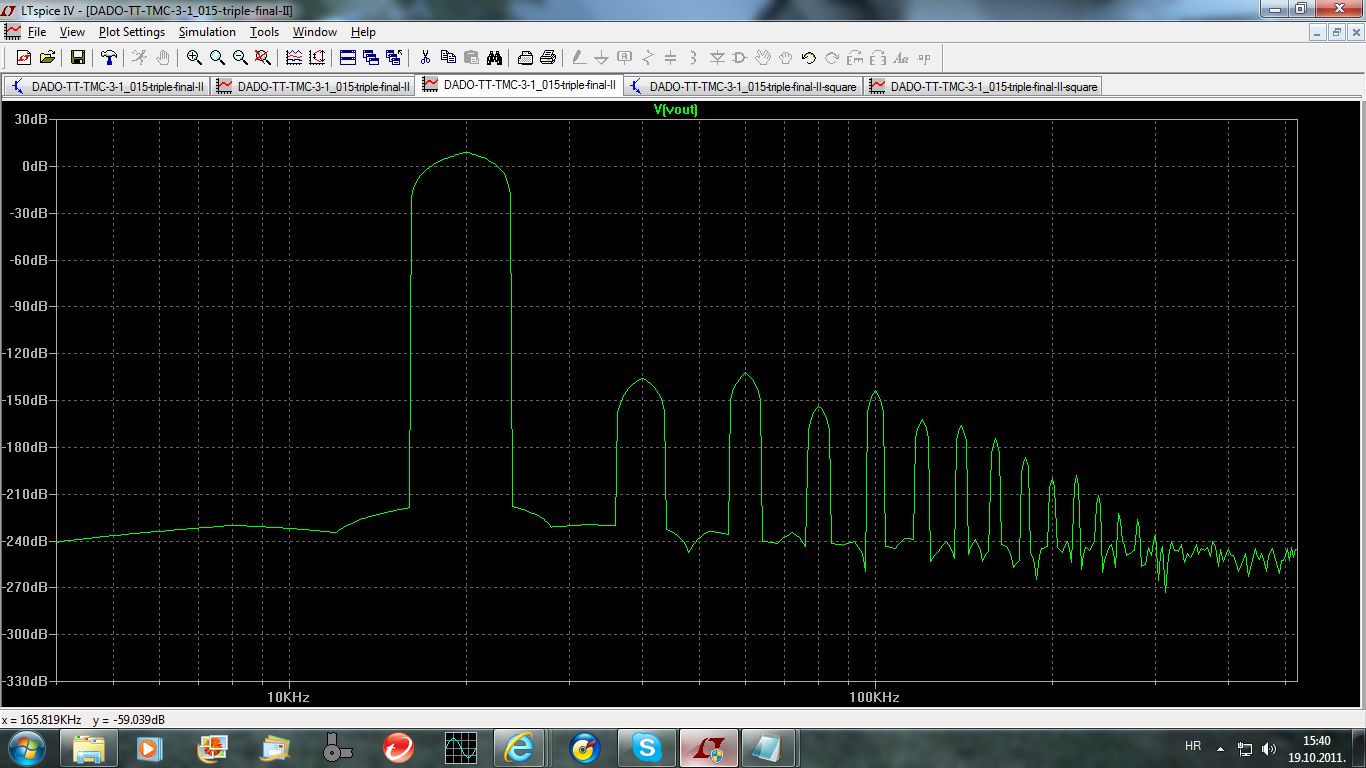This screenshot has width=1366, height=768.
Task: Click the volume speaker tray icon
Action: pyautogui.click(x=1269, y=748)
